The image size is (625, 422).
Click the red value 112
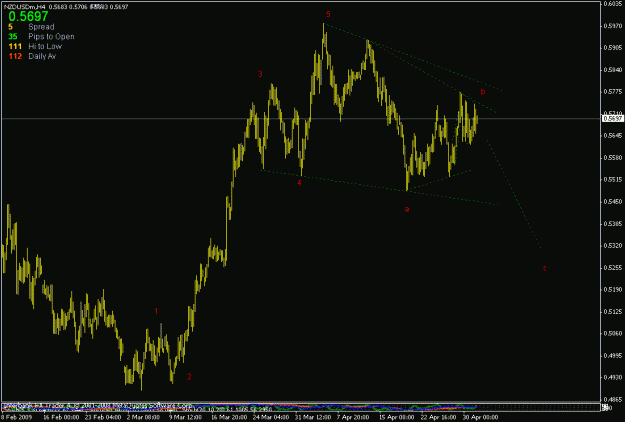(15, 56)
